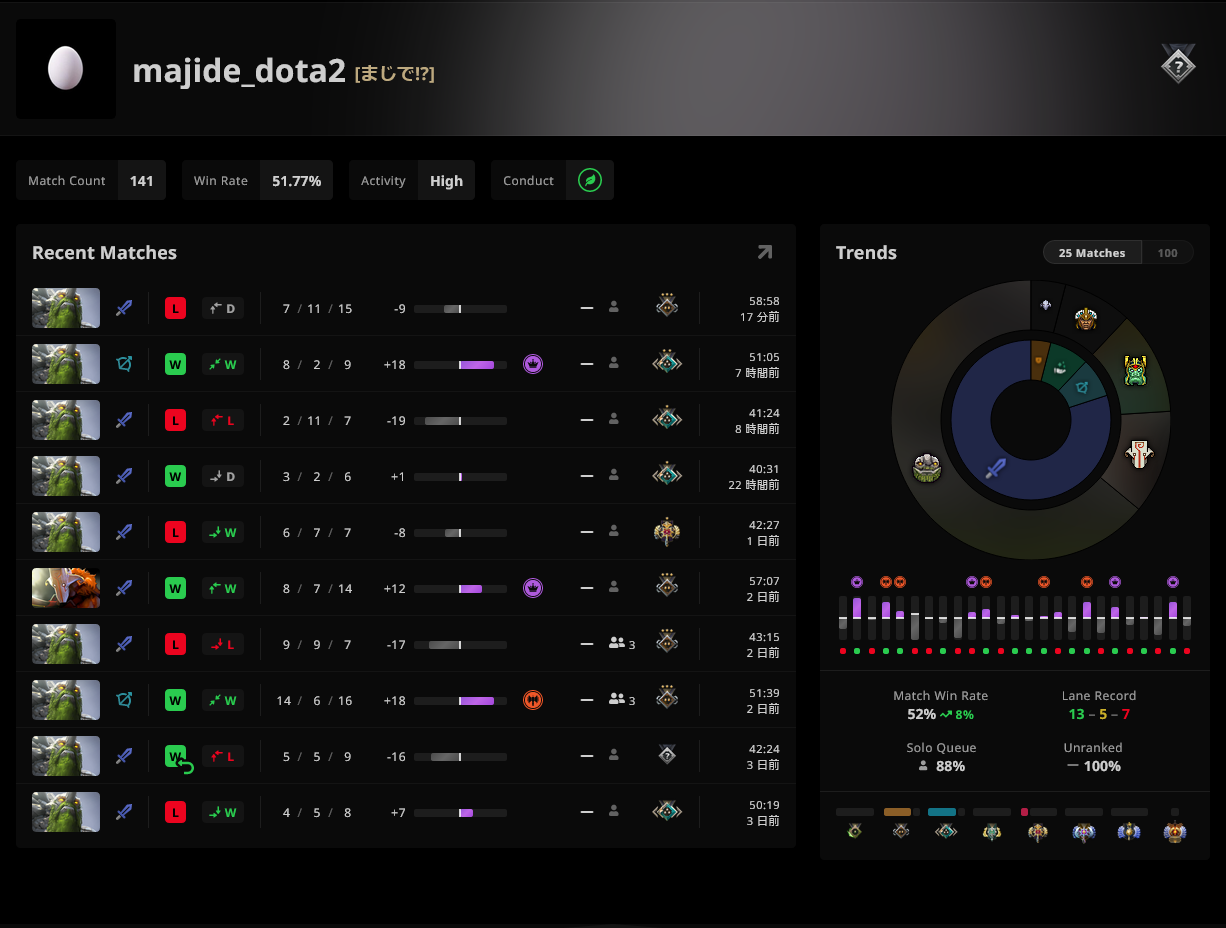
Task: Click KDA text 14 / 6 / 16
Action: [x=314, y=700]
